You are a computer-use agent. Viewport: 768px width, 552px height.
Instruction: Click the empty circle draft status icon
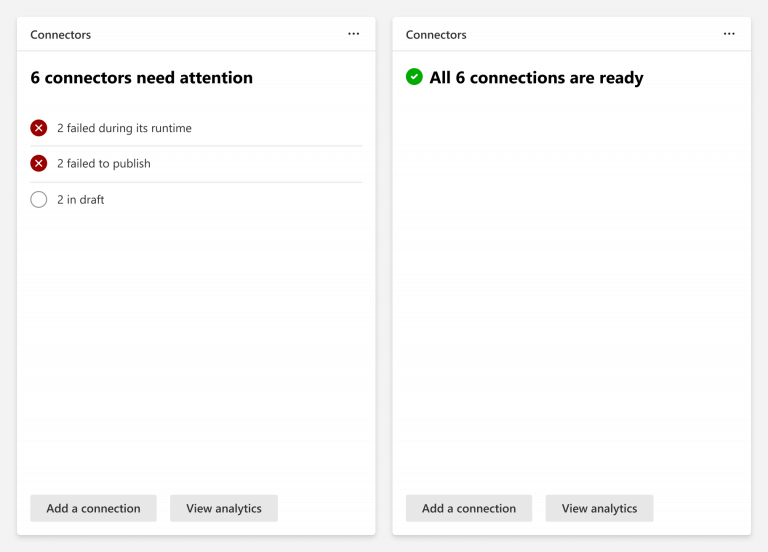[39, 199]
